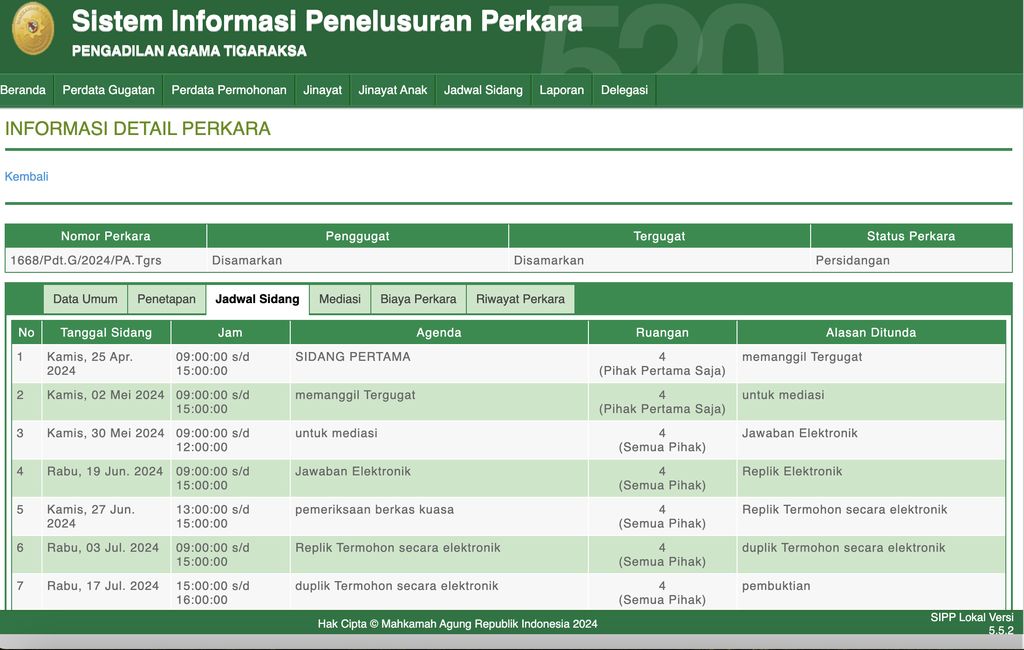This screenshot has width=1024, height=650.
Task: Click the Persidangan status value
Action: 852,260
